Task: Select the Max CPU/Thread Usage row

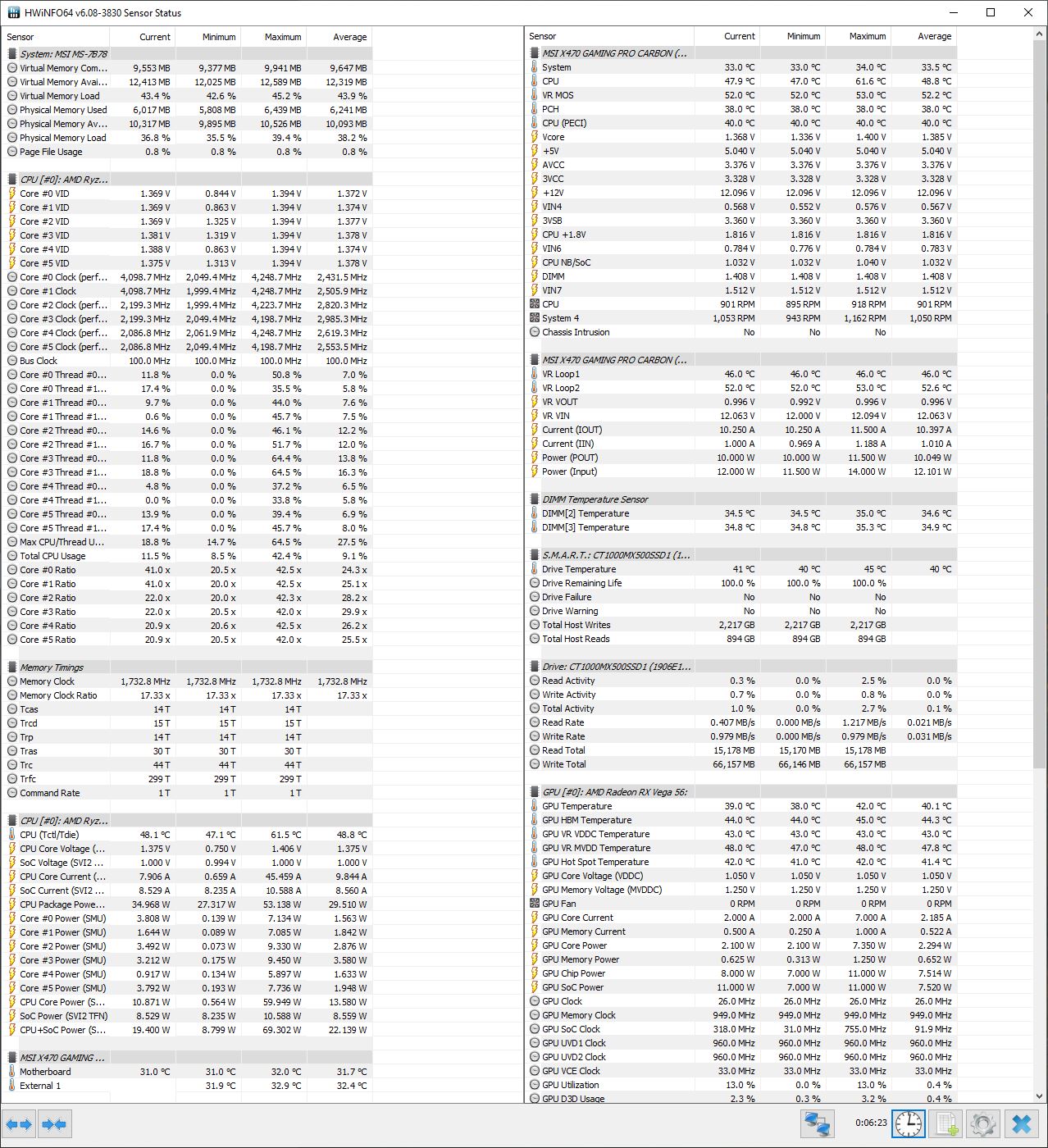Action: (x=188, y=542)
